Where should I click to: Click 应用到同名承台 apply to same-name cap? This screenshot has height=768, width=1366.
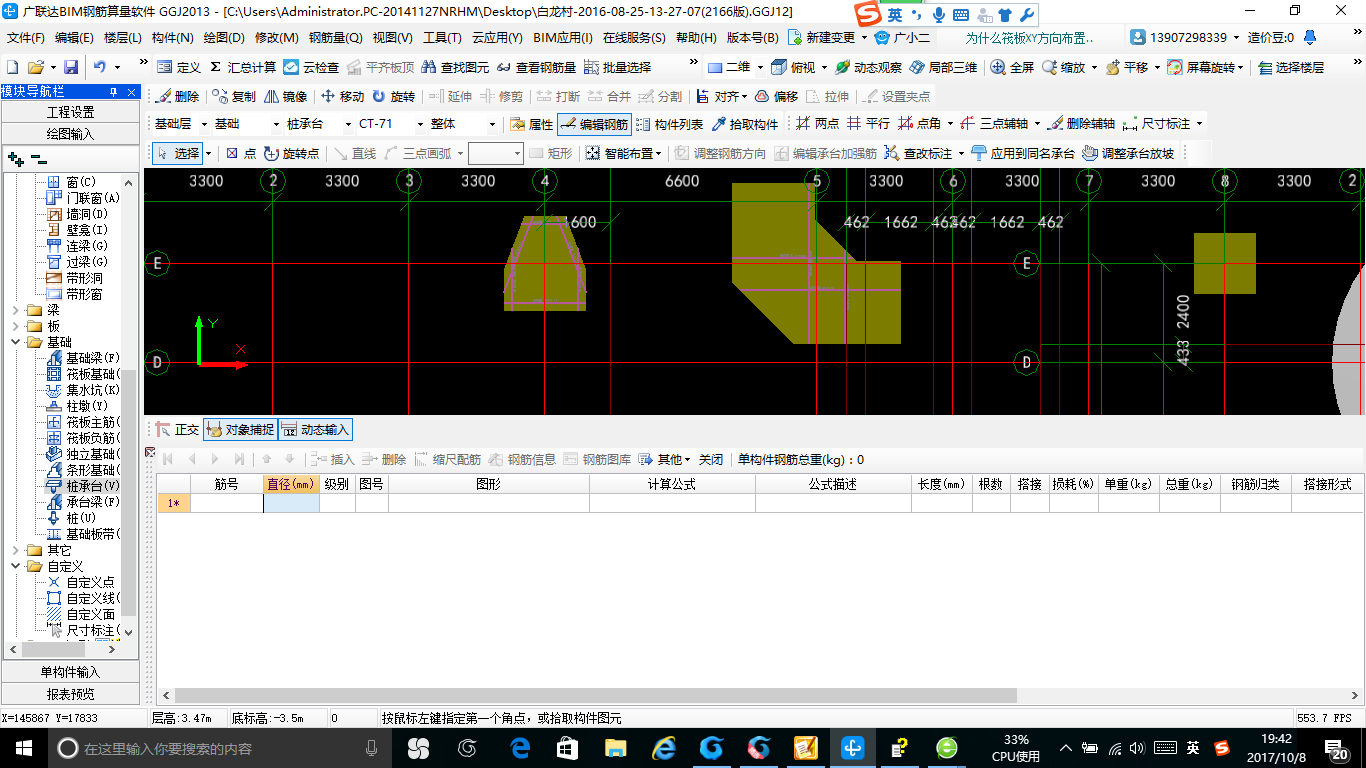(1022, 153)
